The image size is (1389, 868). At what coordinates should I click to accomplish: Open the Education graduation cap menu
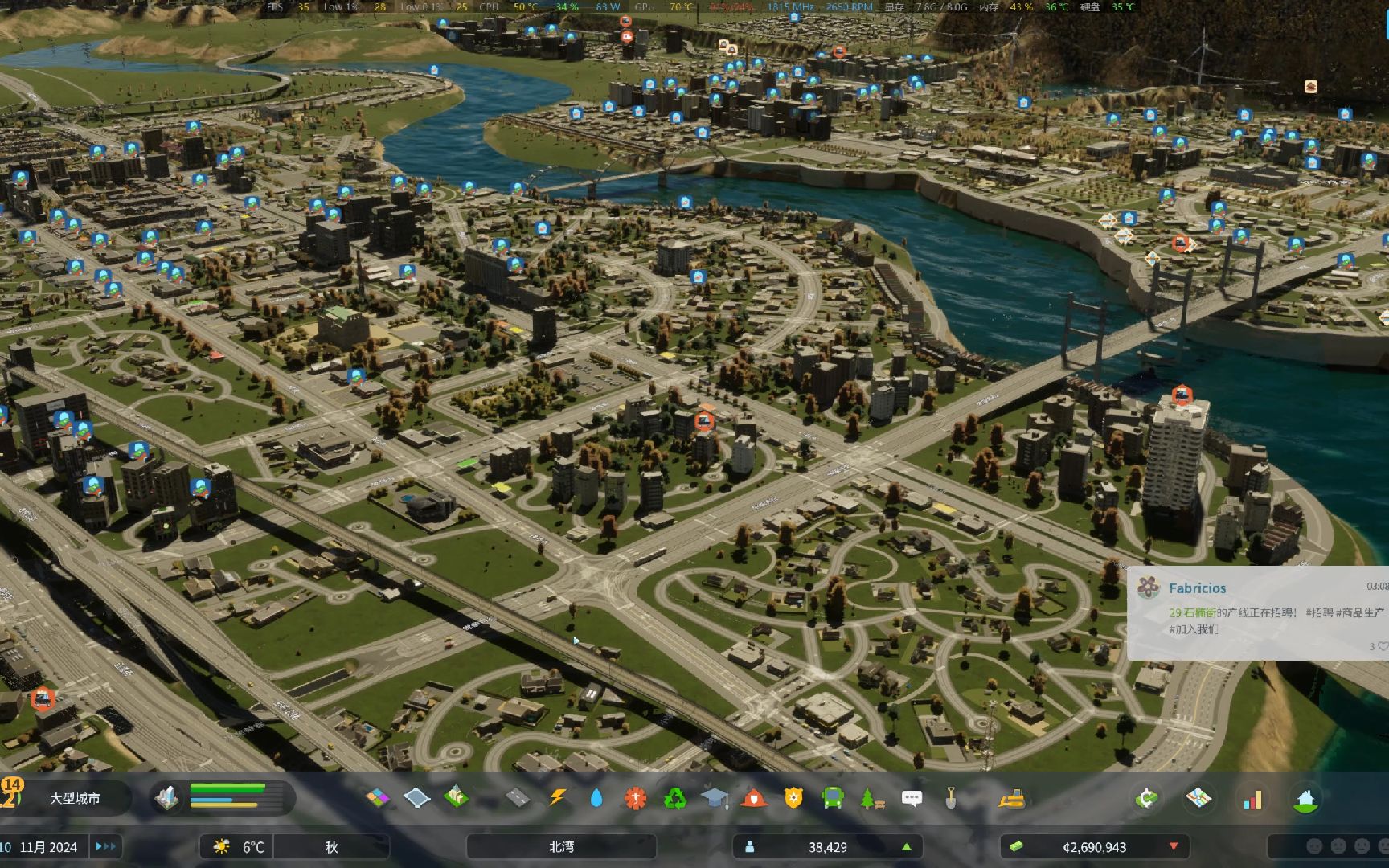(x=714, y=798)
